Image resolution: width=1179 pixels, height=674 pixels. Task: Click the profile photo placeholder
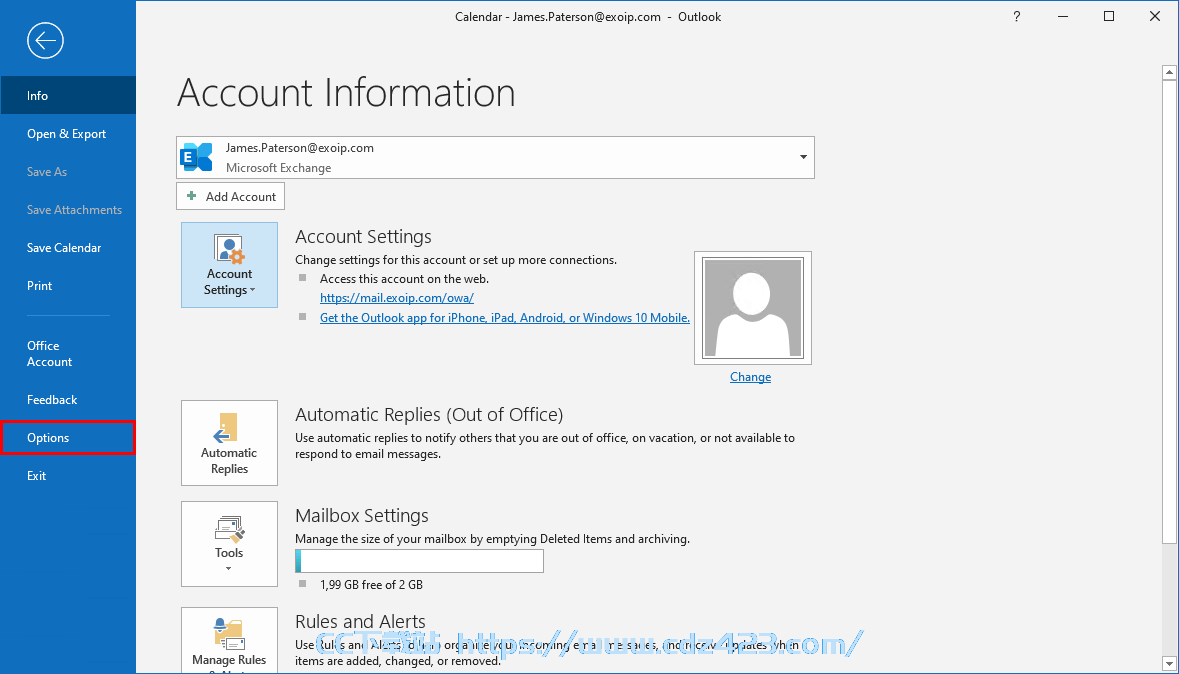753,308
